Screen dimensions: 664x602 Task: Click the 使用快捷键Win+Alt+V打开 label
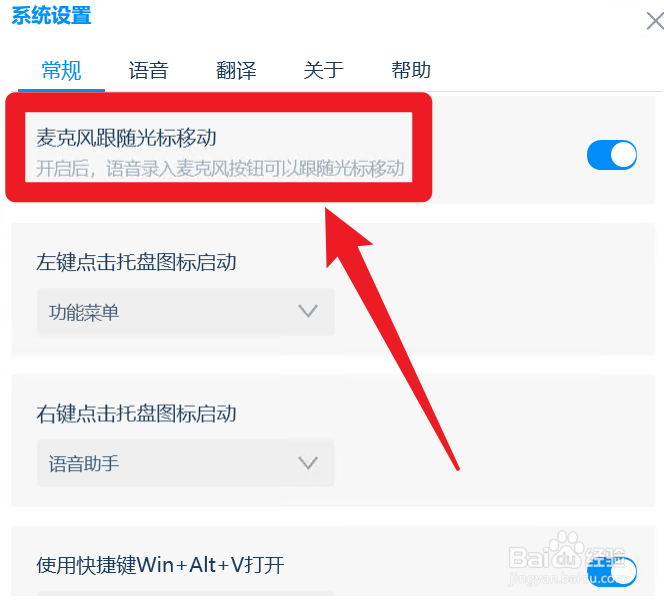tap(160, 565)
